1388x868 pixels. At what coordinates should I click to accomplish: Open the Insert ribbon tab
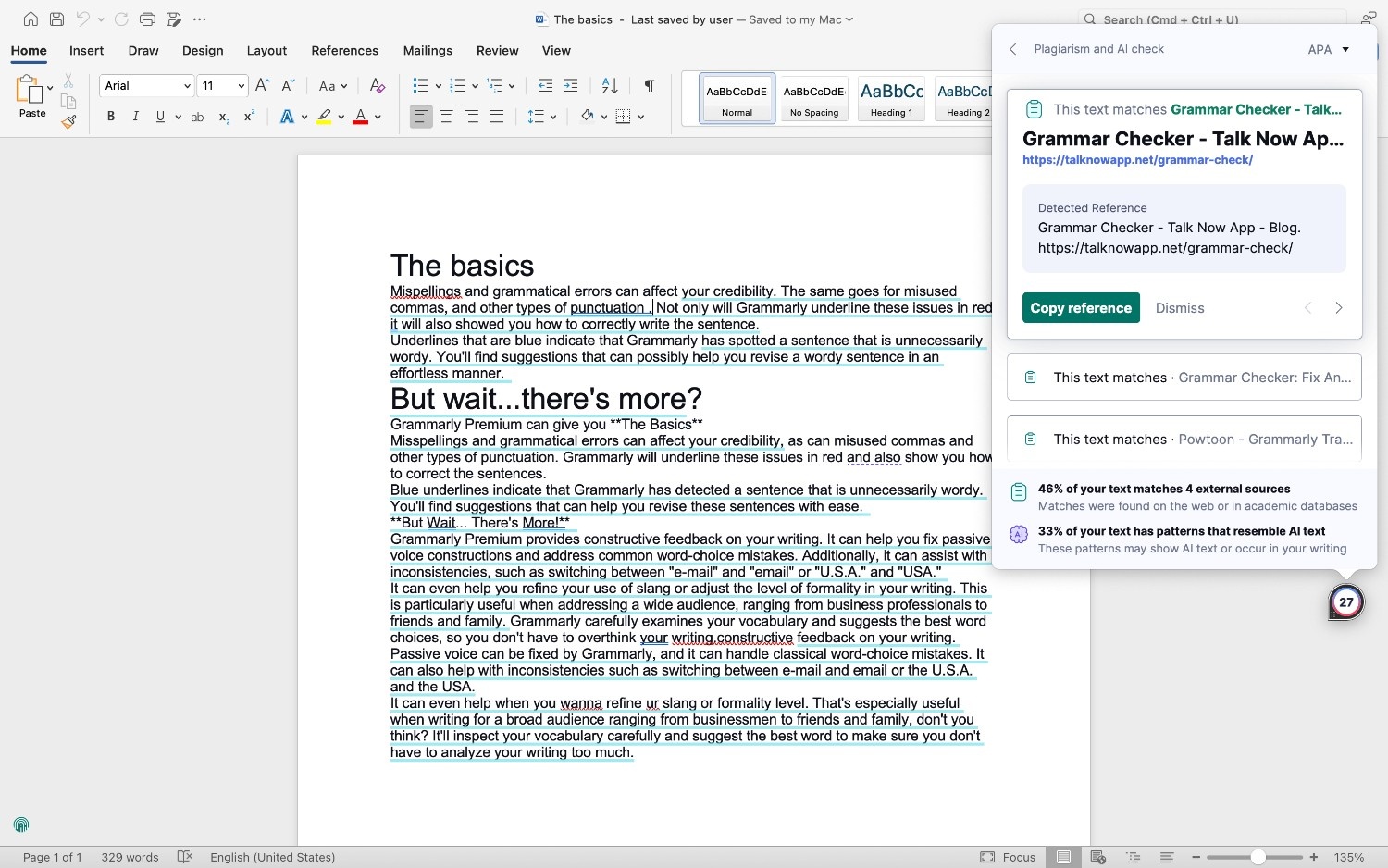click(x=86, y=51)
